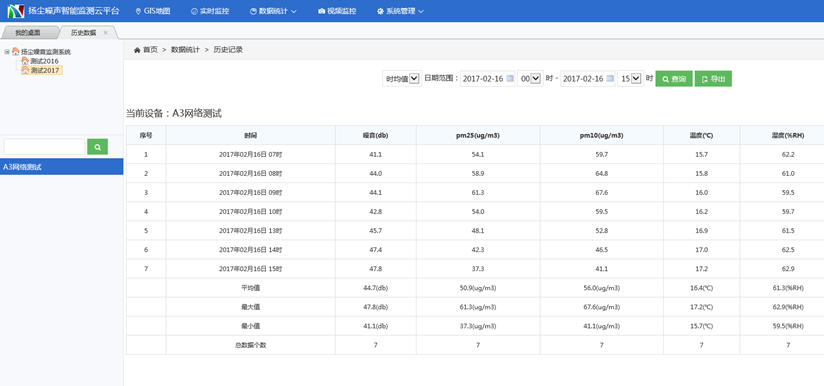Open the end date calendar icon
The image size is (824, 386).
coord(610,79)
